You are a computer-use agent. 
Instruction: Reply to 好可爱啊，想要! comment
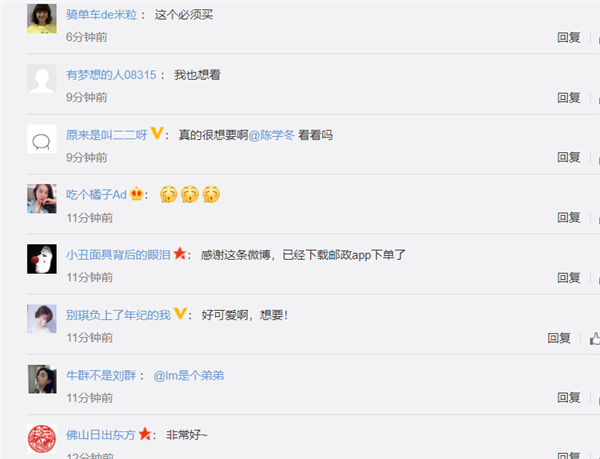pos(559,338)
